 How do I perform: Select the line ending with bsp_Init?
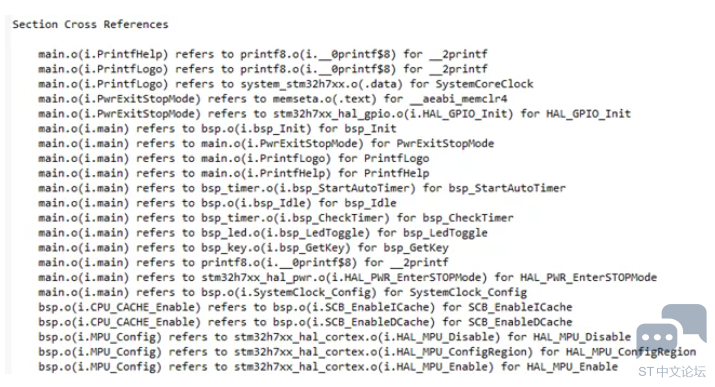click(217, 129)
